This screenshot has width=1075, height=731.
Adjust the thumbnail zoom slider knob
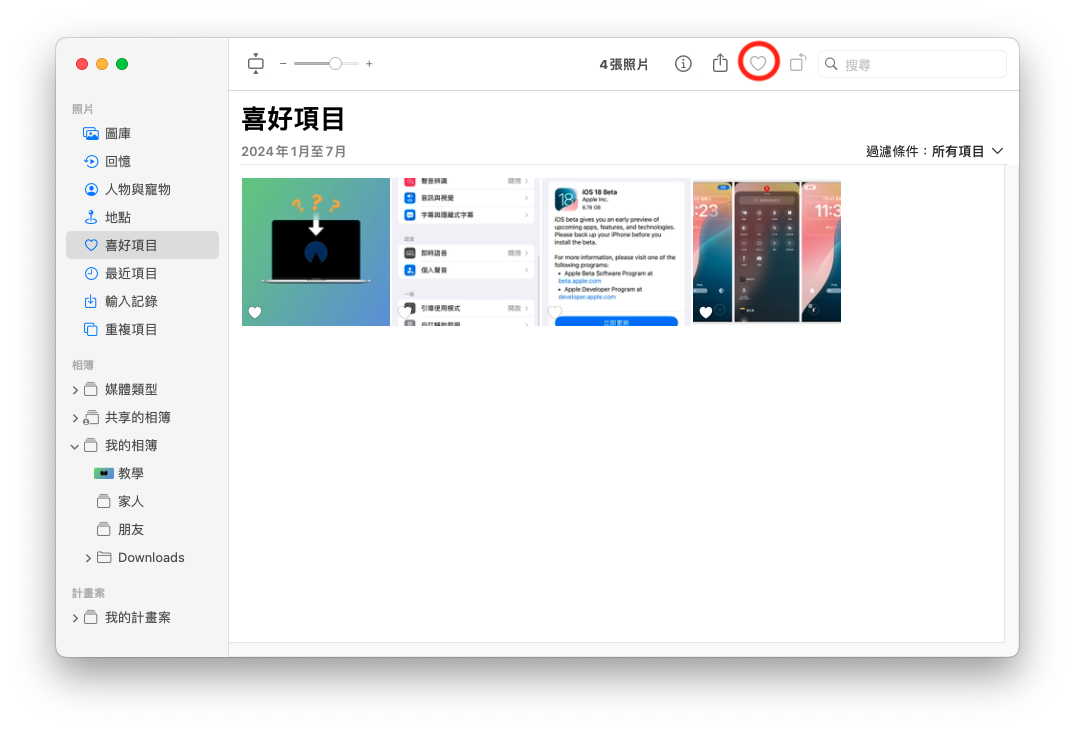click(335, 64)
